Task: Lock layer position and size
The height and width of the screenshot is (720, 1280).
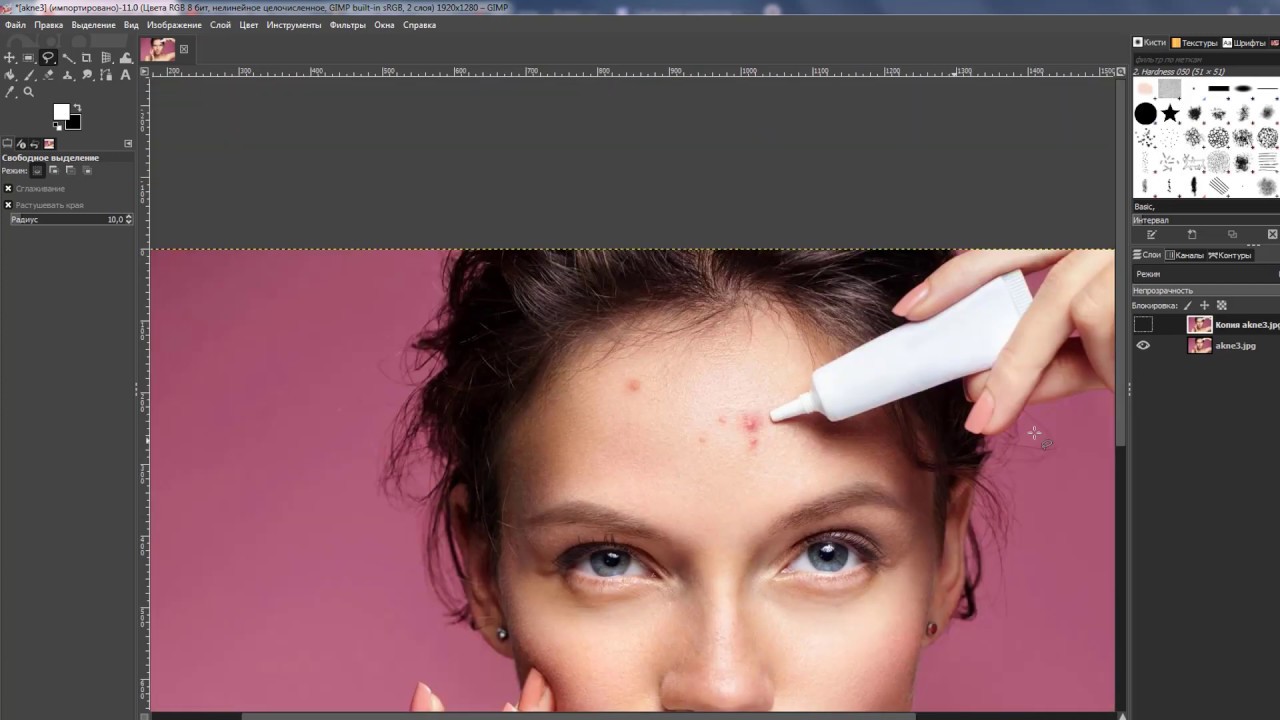Action: [x=1204, y=305]
